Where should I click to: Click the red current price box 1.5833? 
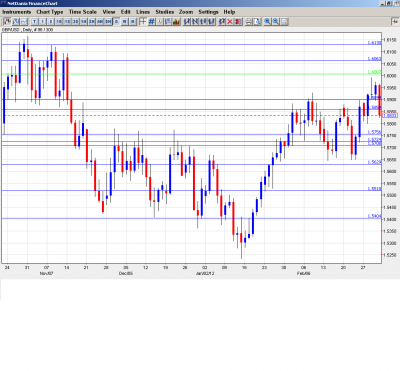coord(390,115)
